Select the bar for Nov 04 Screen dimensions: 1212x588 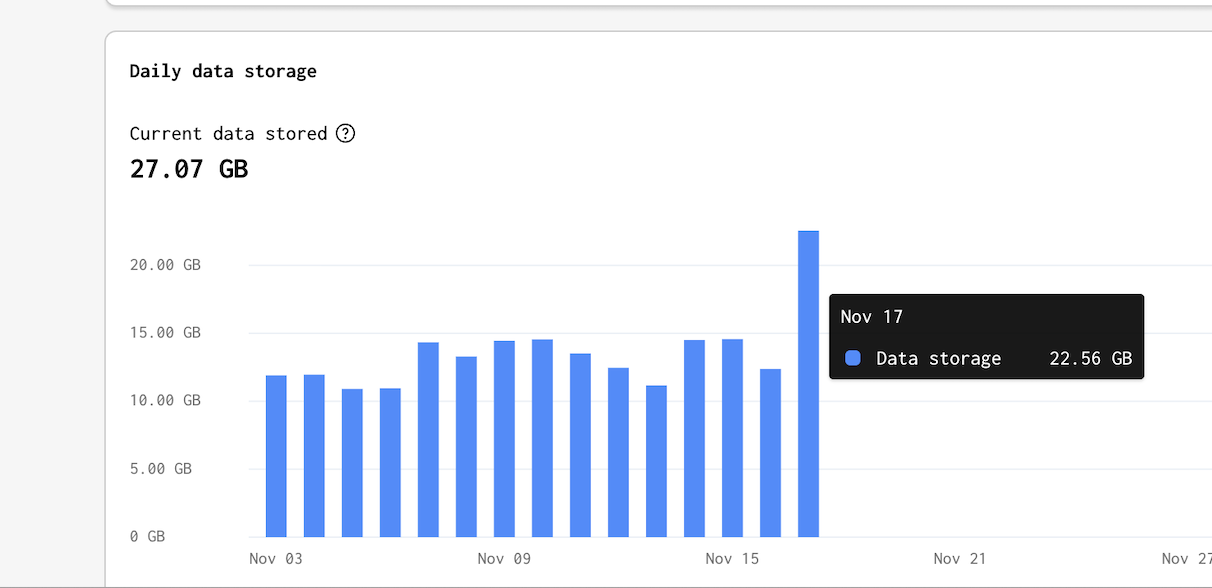[314, 455]
